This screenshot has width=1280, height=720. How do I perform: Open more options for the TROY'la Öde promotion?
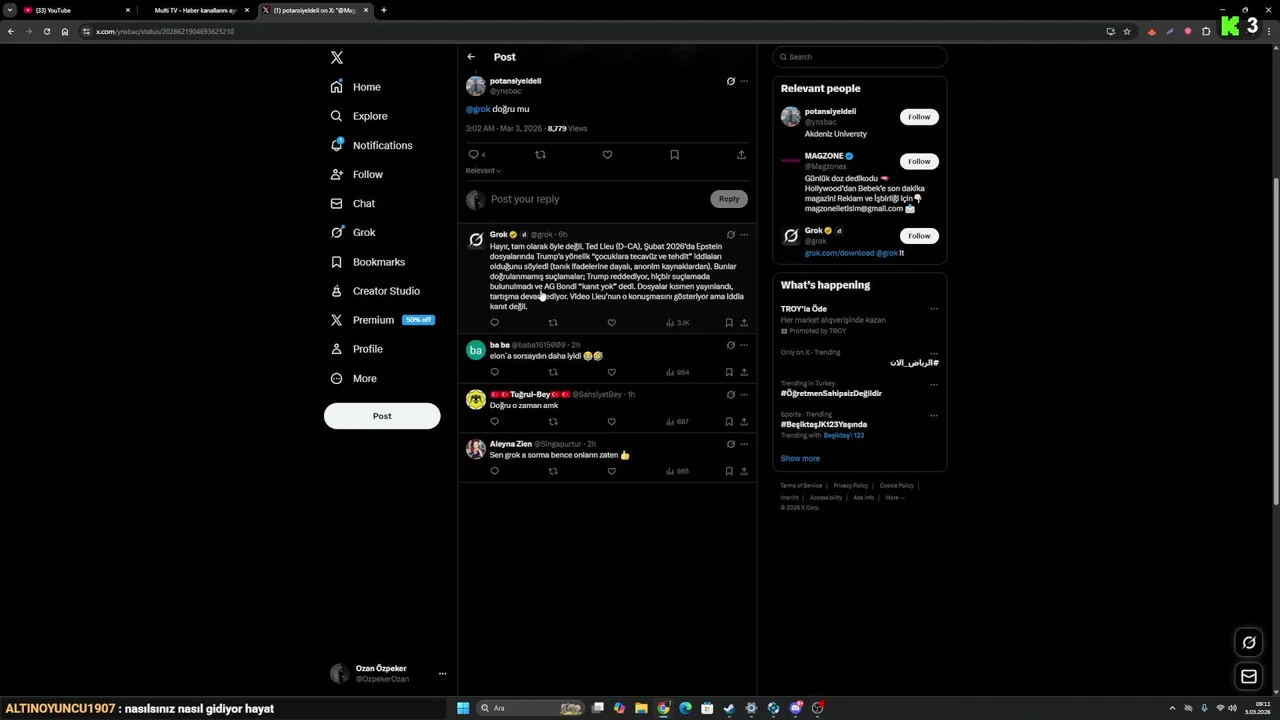934,309
